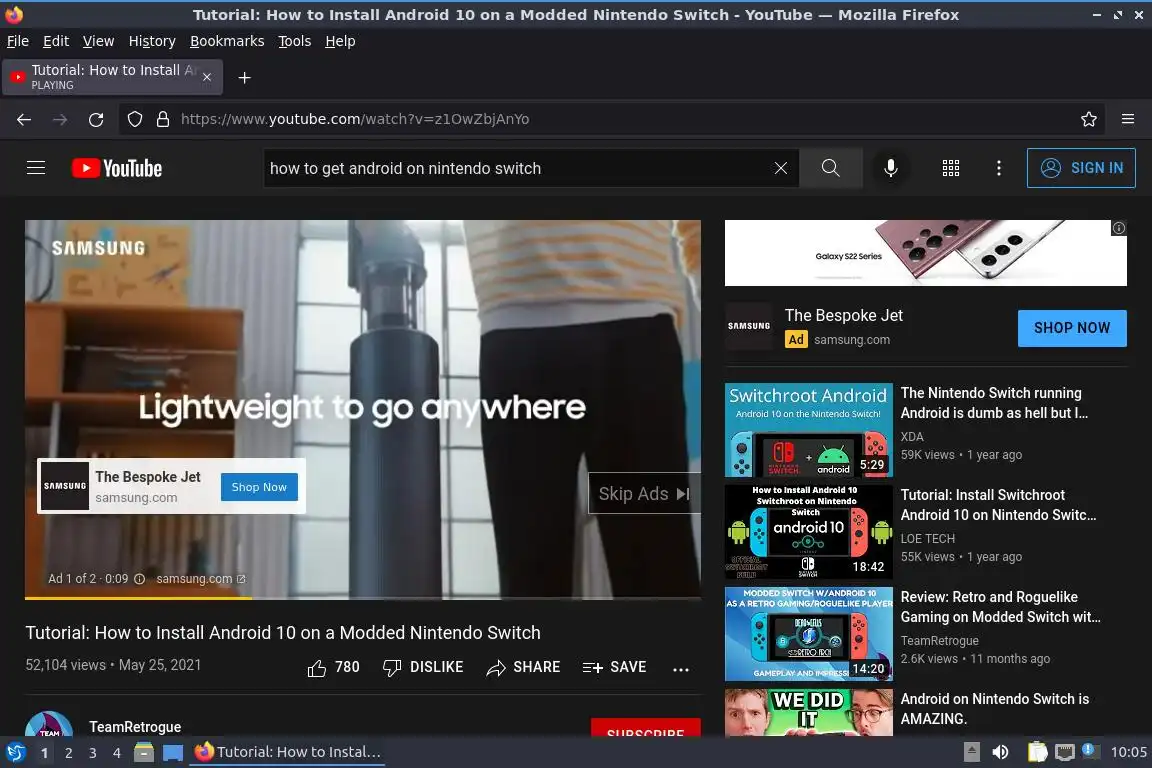The height and width of the screenshot is (768, 1152).
Task: Switch to workspace 4 in taskbar
Action: [117, 753]
